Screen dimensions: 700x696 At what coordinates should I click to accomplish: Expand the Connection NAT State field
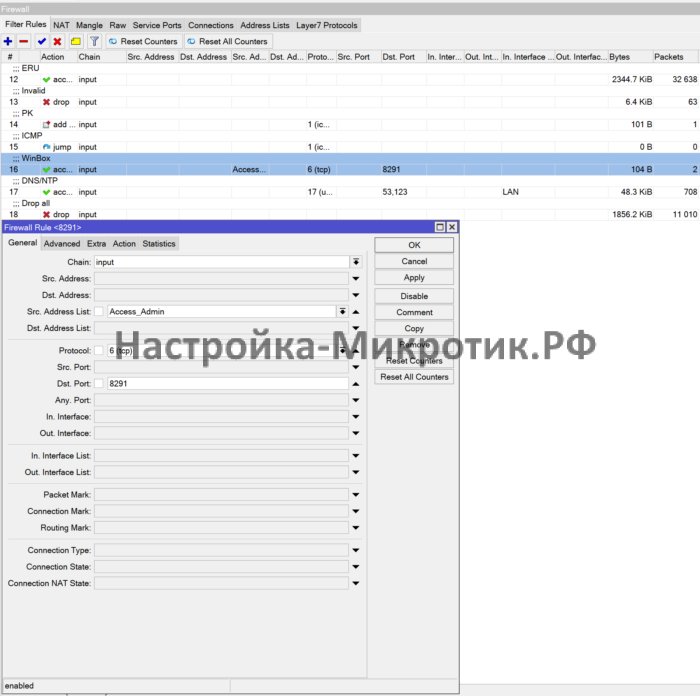(356, 583)
